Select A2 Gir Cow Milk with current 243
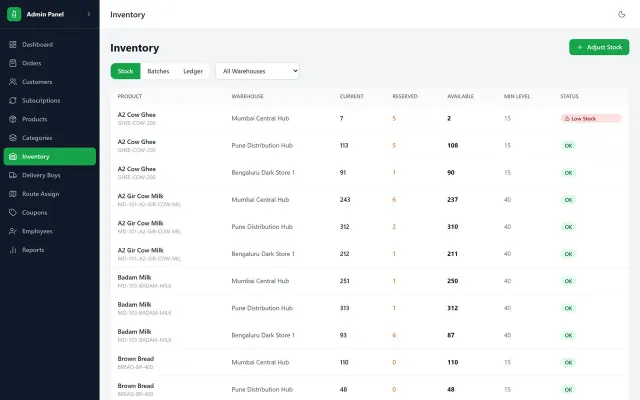The height and width of the screenshot is (400, 640). pos(369,200)
